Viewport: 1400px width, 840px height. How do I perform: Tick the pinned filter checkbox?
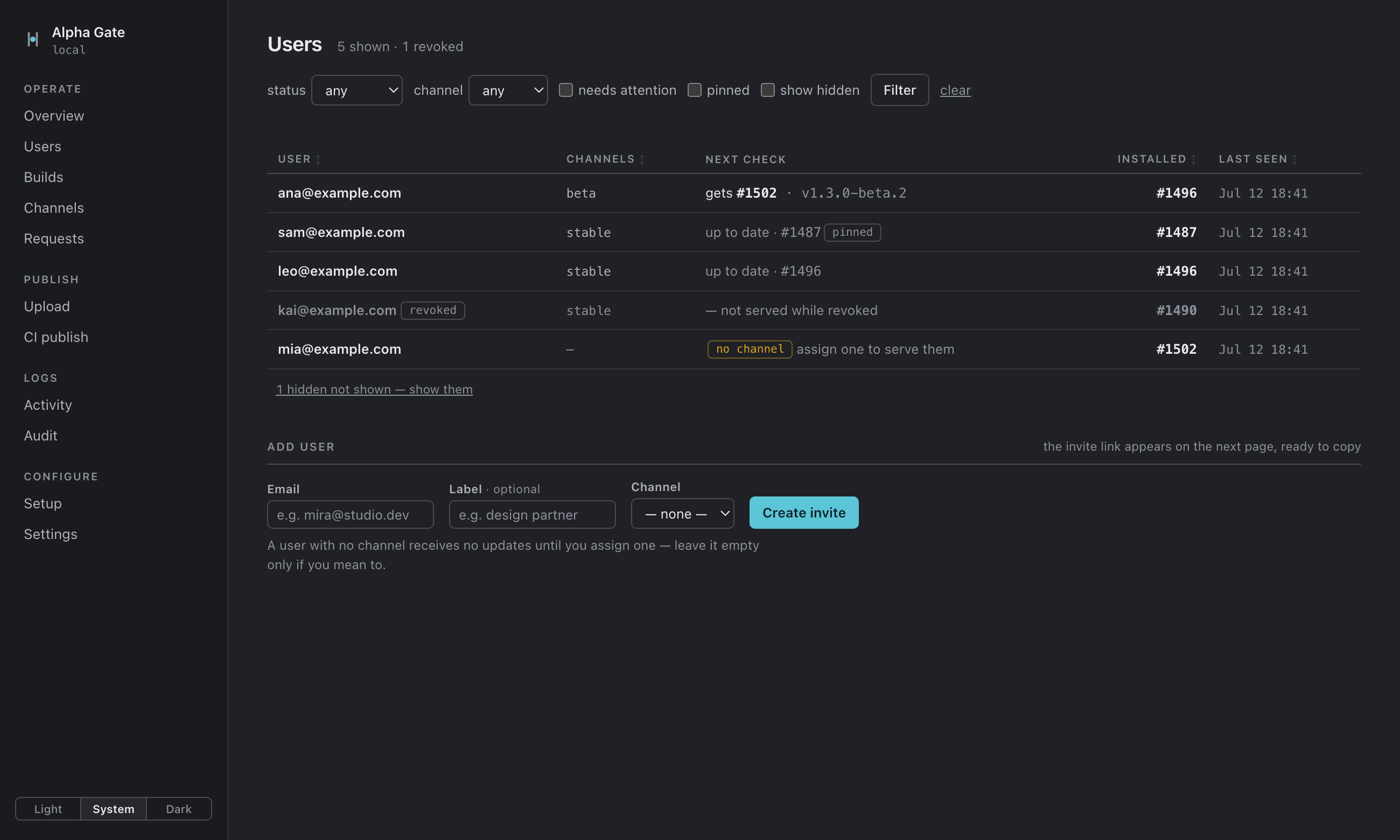tap(694, 90)
